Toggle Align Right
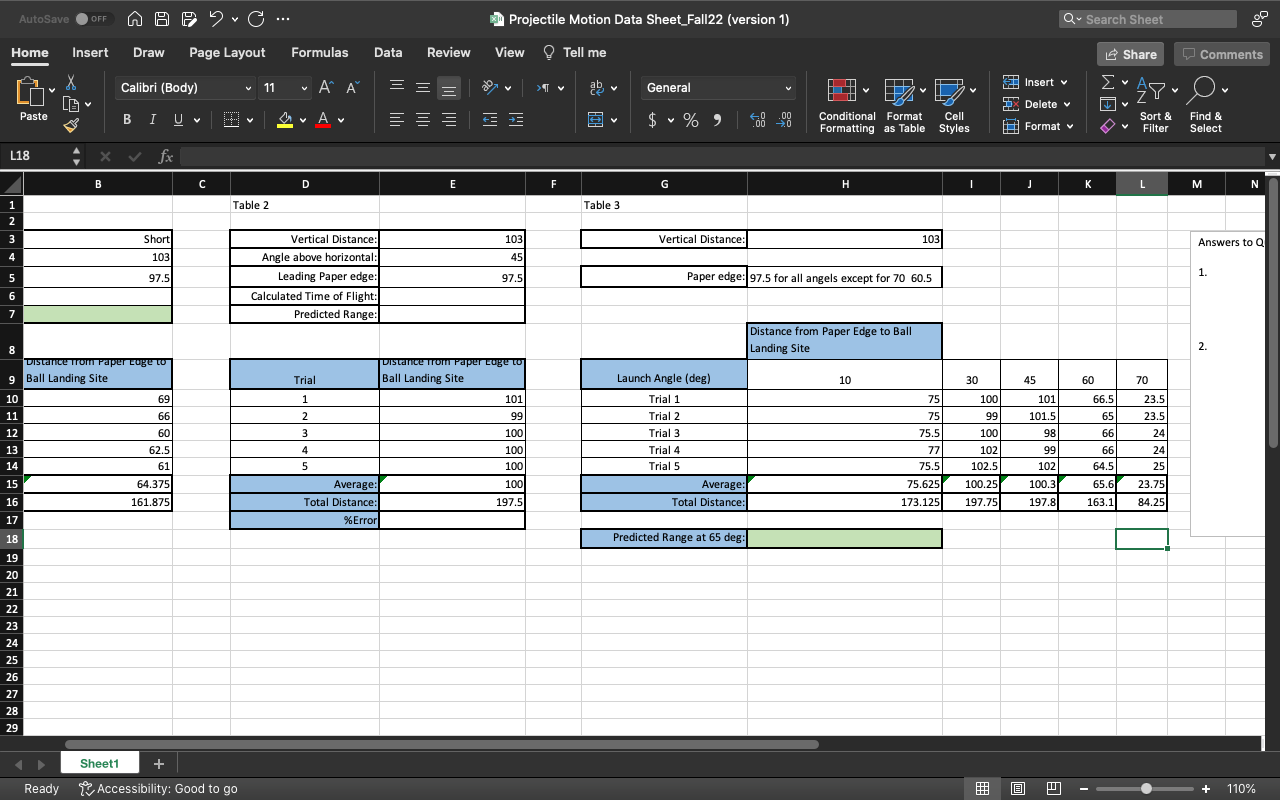 coord(449,120)
